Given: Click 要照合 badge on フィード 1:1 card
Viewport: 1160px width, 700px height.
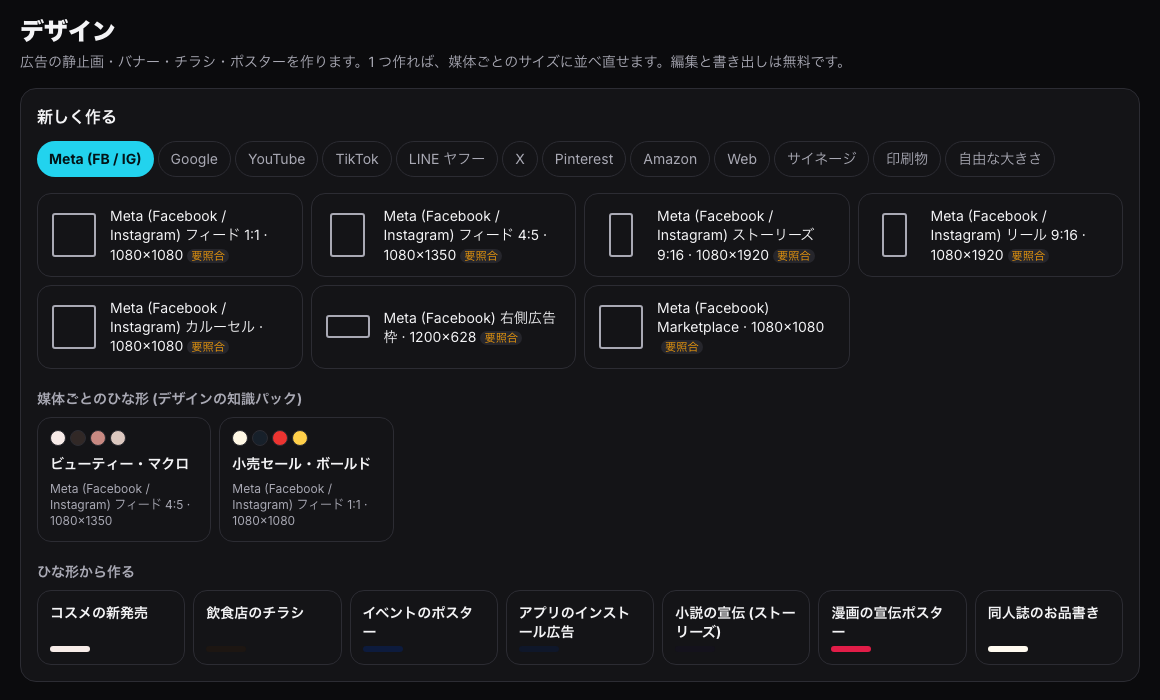Looking at the screenshot, I should coord(208,256).
